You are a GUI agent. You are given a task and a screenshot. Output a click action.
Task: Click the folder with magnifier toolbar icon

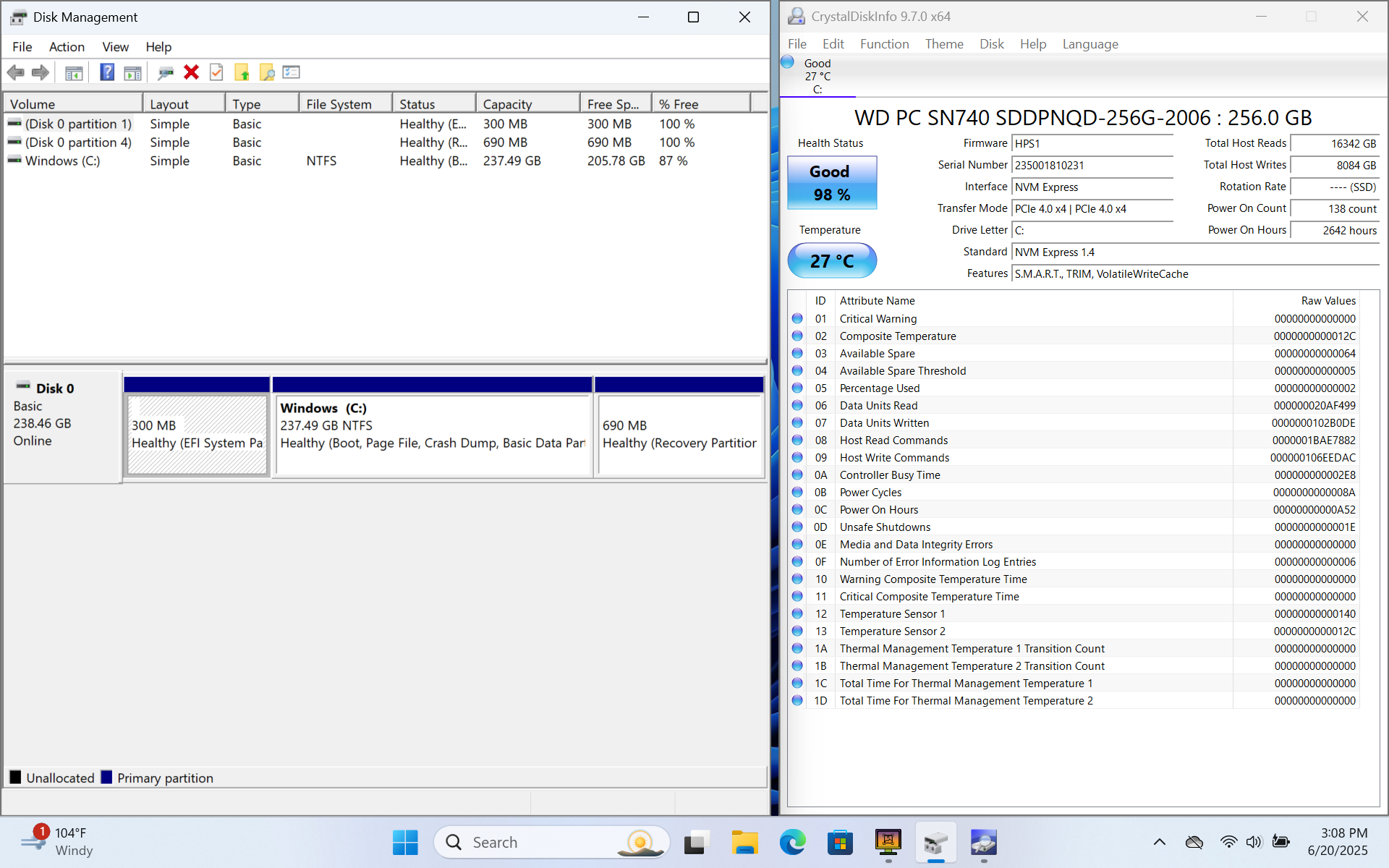[x=267, y=72]
